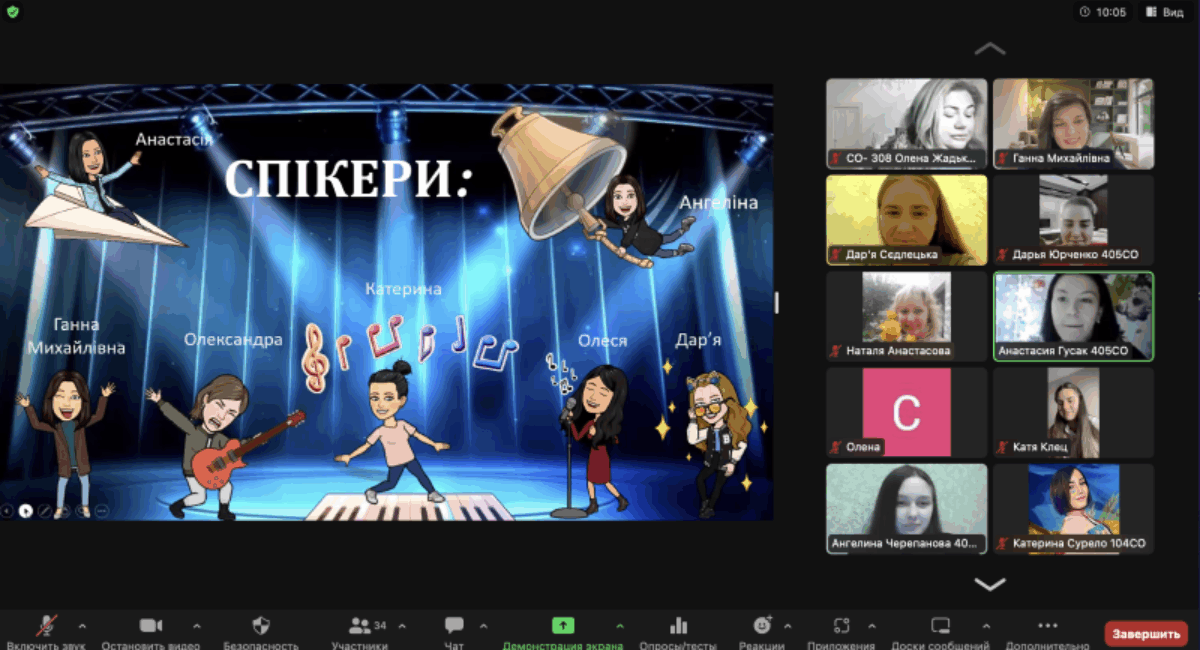Open the Реакции emoji reactions

(x=762, y=626)
